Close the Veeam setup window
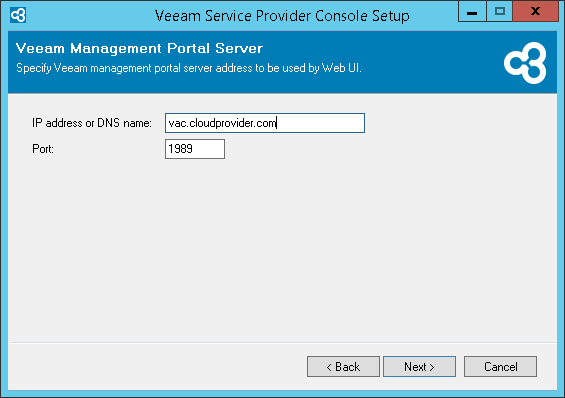565x398 pixels. pyautogui.click(x=535, y=11)
